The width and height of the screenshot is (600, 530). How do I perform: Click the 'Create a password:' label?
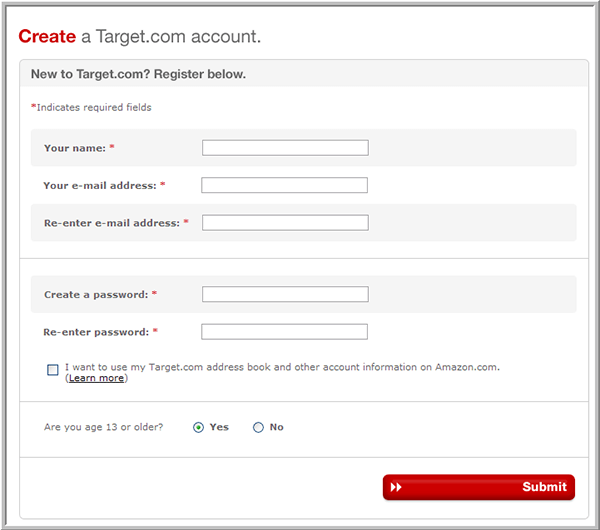96,295
